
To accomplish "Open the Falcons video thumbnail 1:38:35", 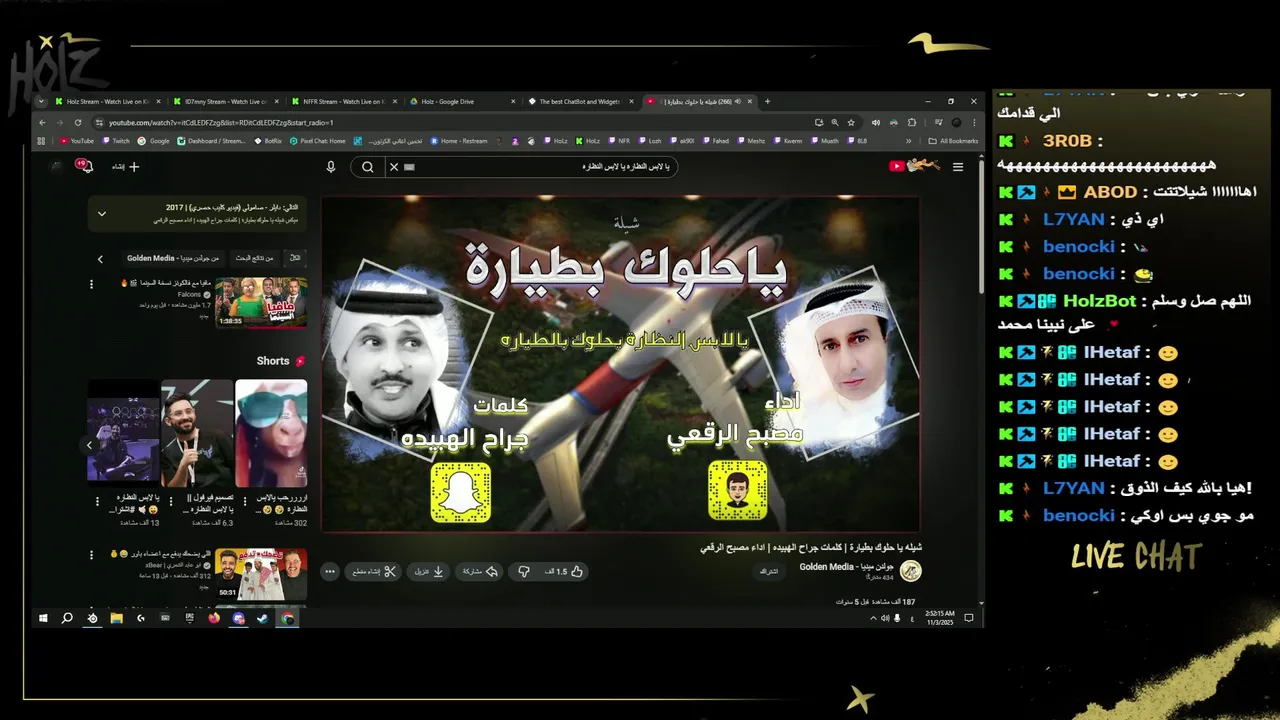I will (261, 302).
